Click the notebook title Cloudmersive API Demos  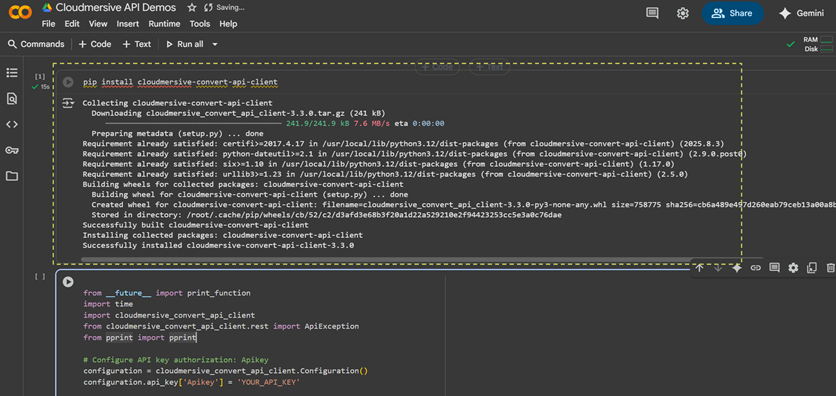coord(116,7)
